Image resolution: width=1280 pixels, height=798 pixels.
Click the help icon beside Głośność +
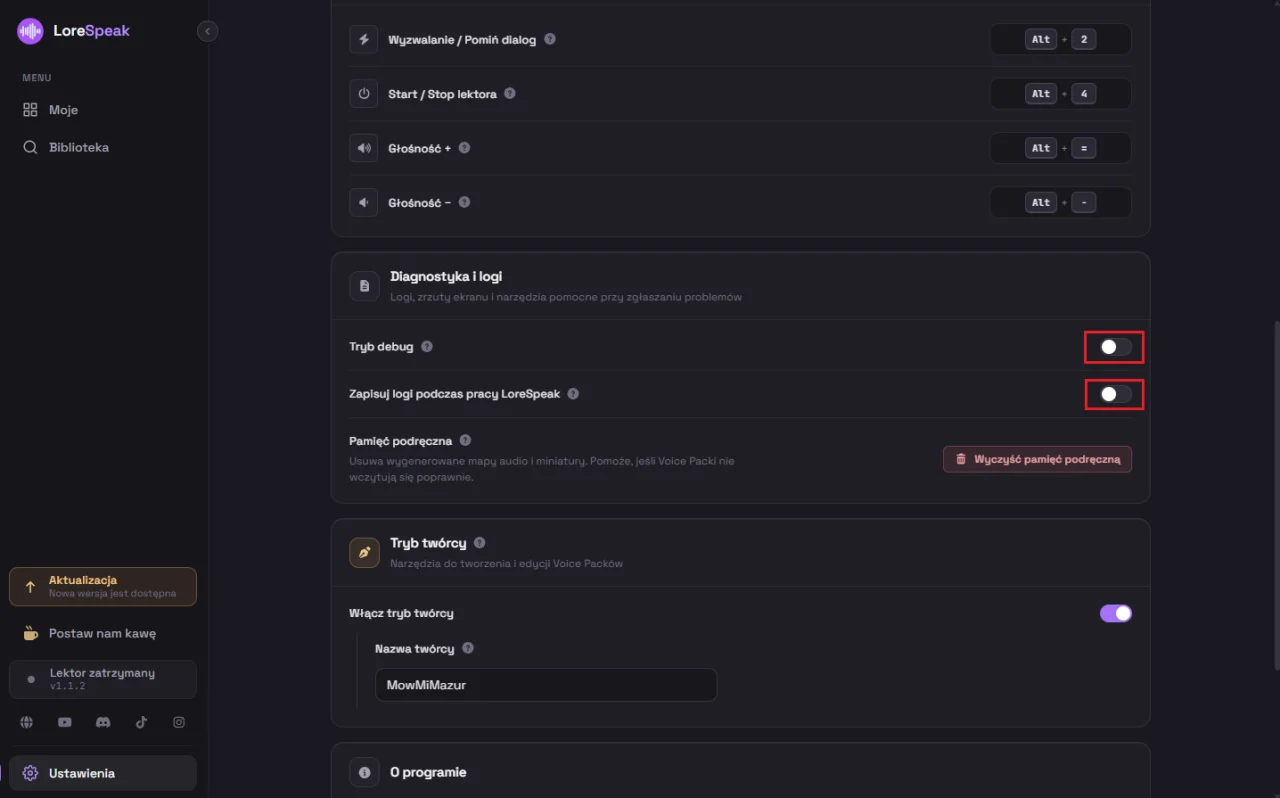click(464, 148)
